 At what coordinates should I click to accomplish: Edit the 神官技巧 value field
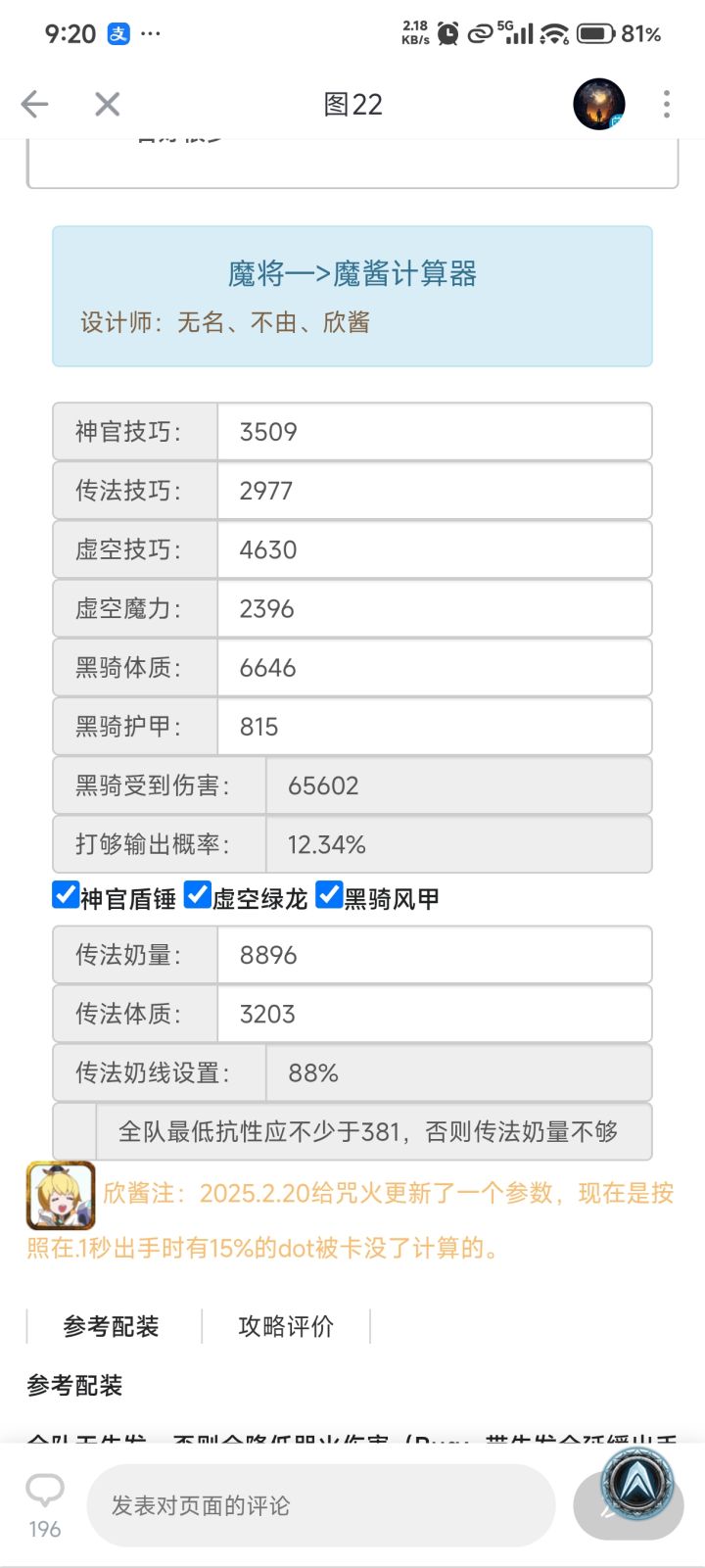point(434,432)
